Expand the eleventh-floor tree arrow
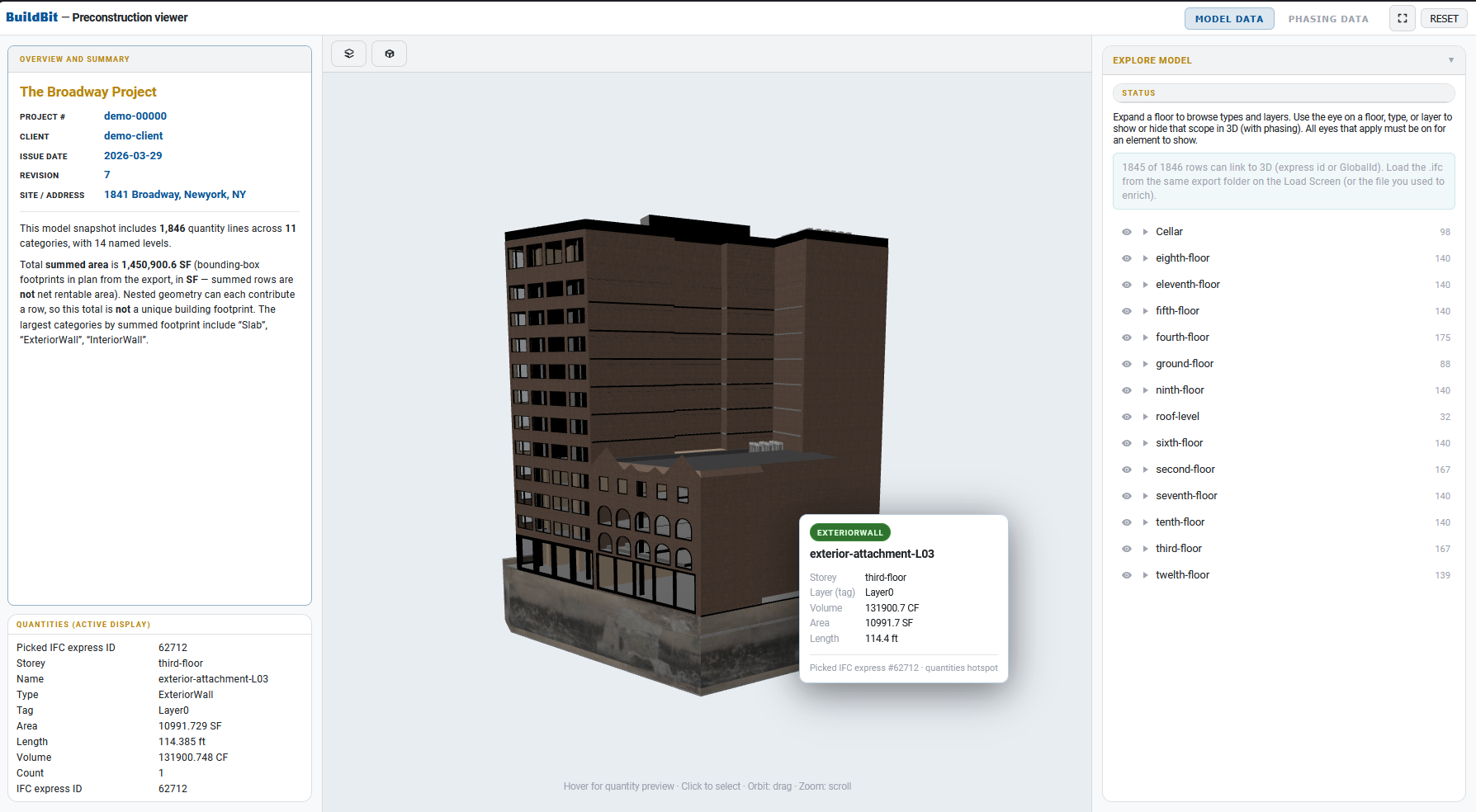Image resolution: width=1476 pixels, height=812 pixels. click(x=1145, y=285)
